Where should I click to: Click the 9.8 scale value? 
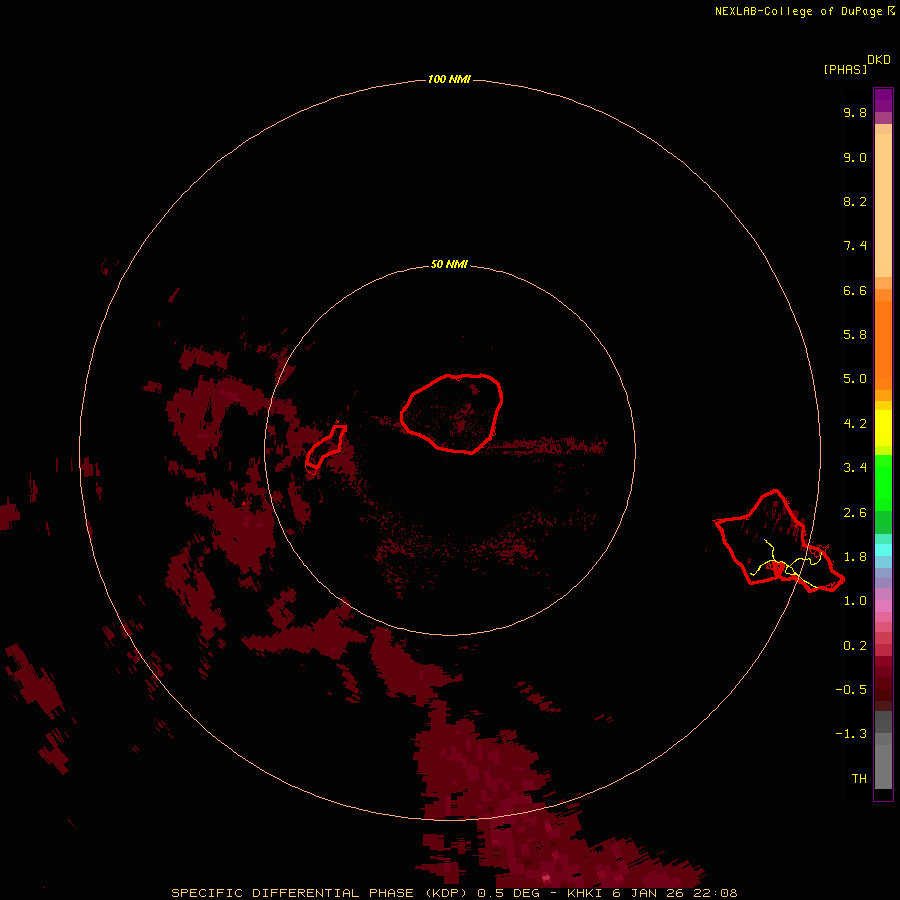(x=855, y=112)
